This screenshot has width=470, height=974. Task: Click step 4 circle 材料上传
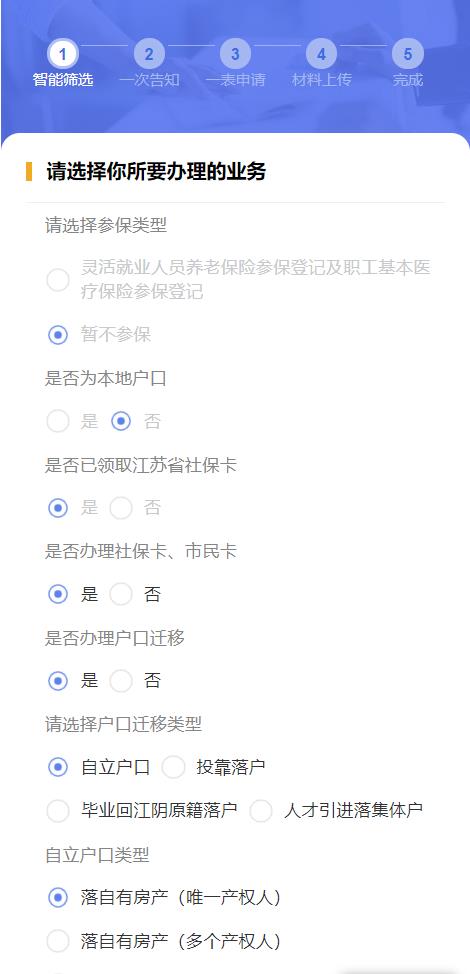pyautogui.click(x=321, y=54)
